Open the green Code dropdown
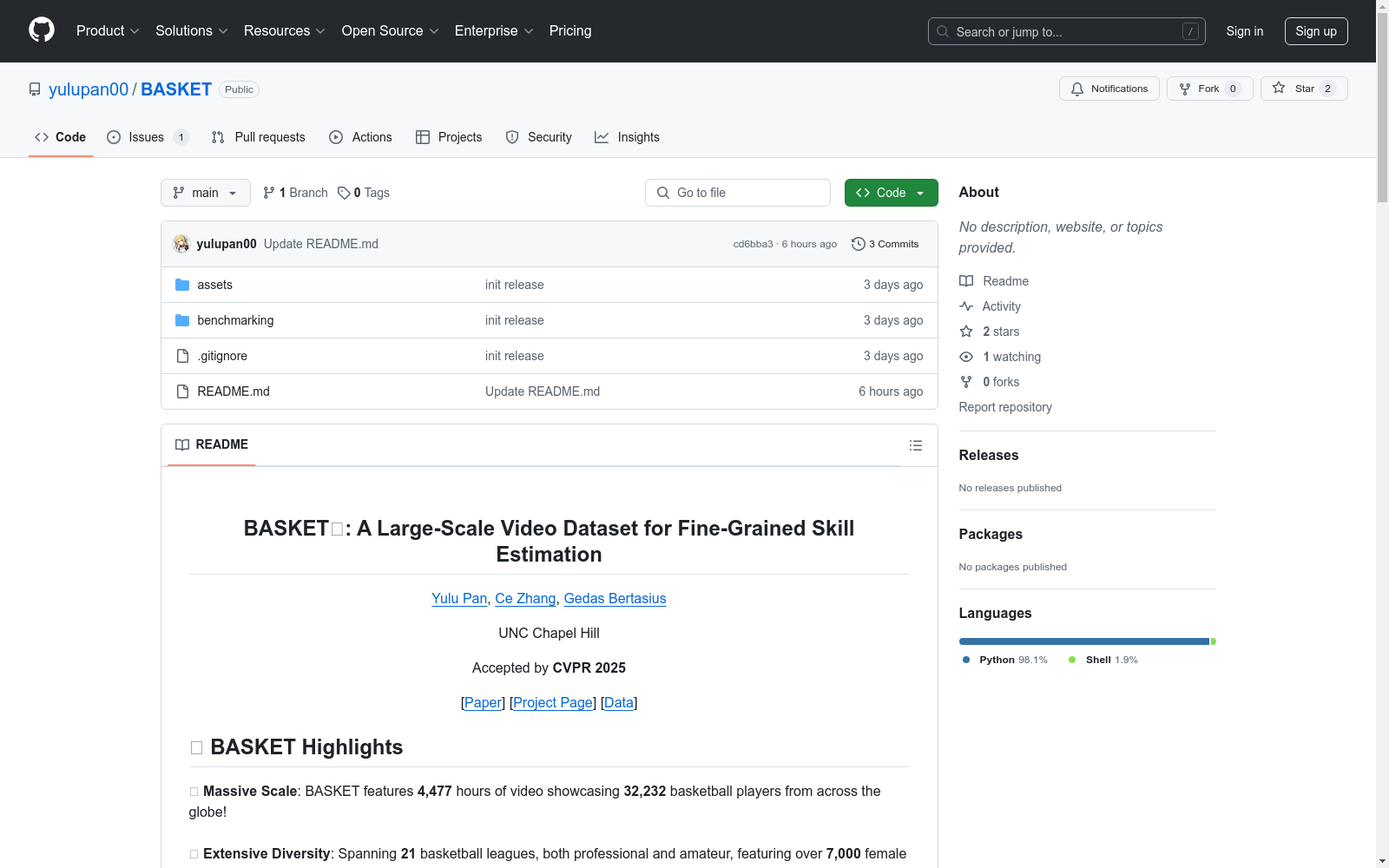The height and width of the screenshot is (868, 1389). pos(891,193)
